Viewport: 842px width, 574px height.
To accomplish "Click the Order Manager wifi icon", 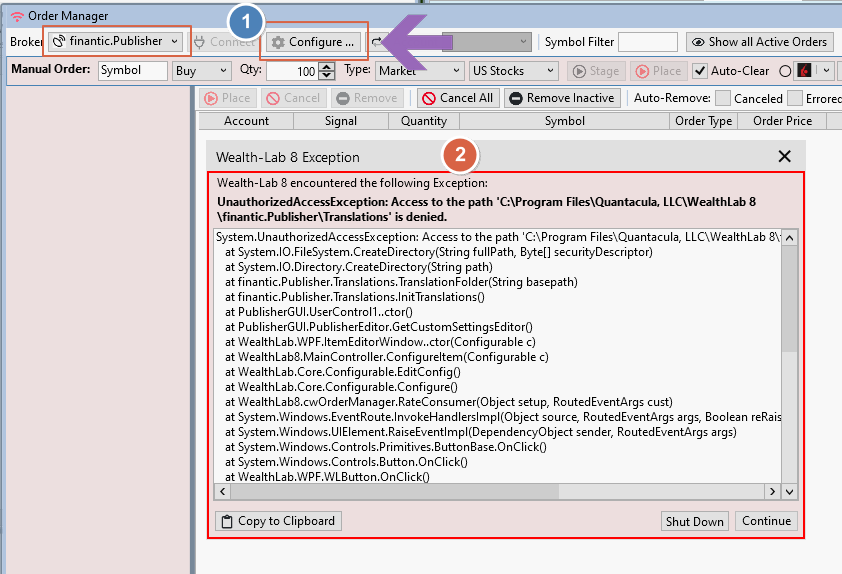I will (x=16, y=16).
